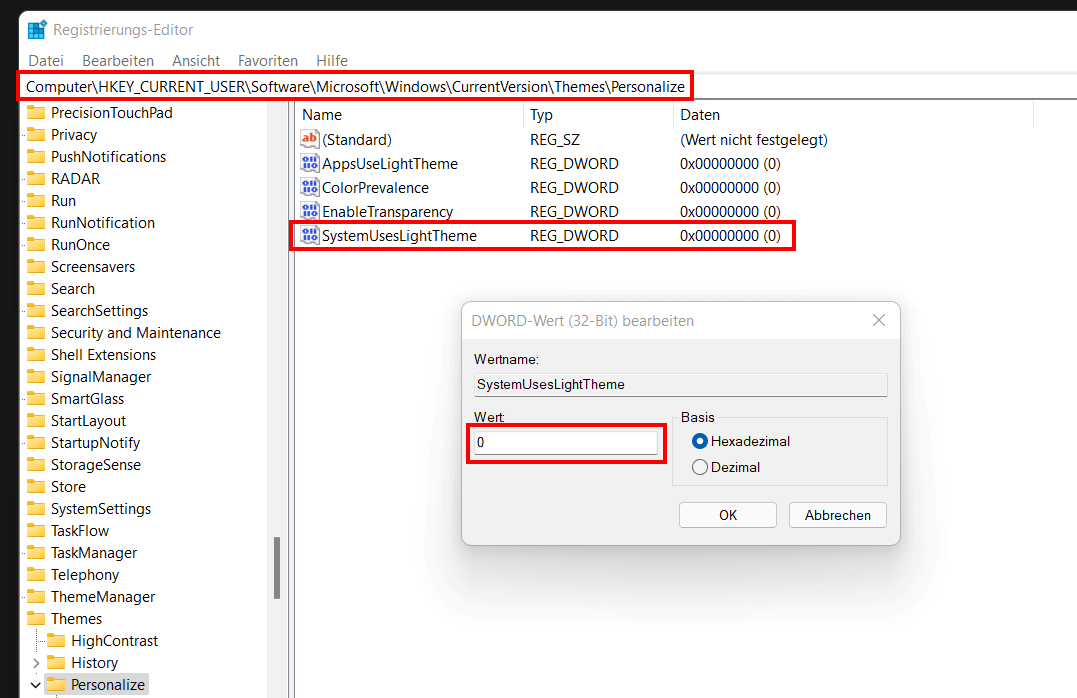1077x698 pixels.
Task: Choose the Dezimal radio button
Action: click(700, 466)
